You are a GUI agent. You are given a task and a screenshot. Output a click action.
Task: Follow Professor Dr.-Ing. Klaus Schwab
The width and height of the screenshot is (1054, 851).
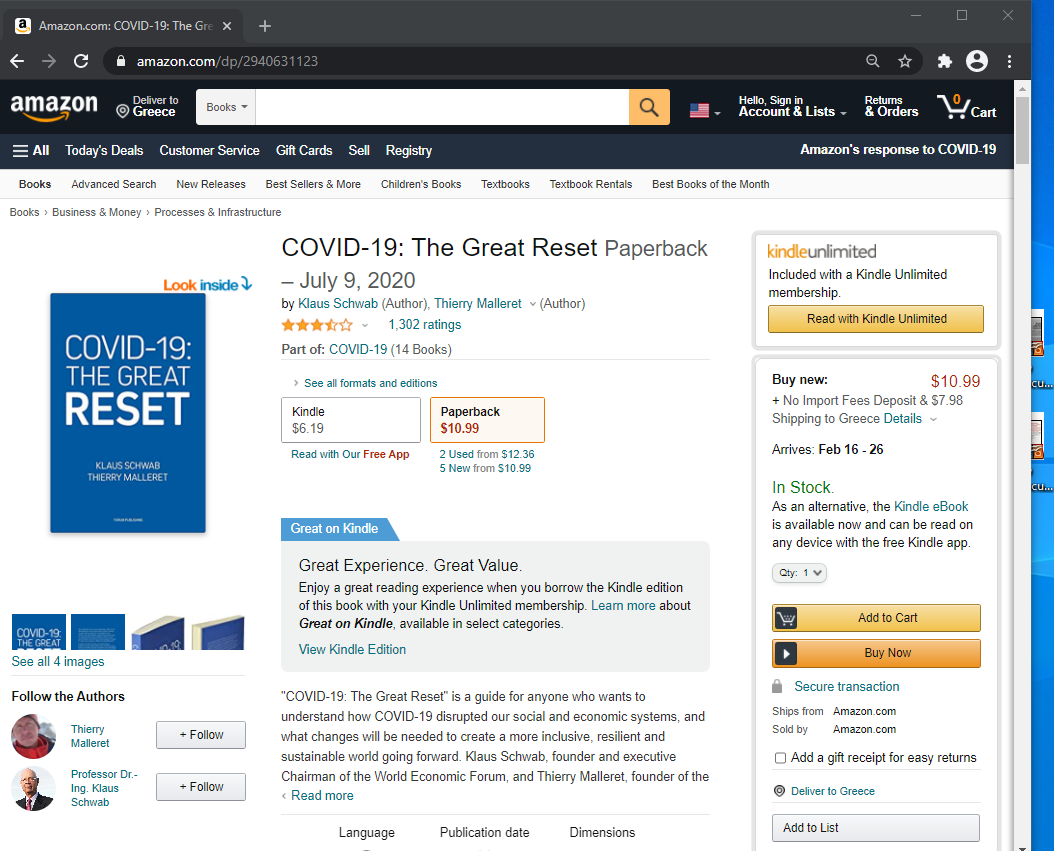pyautogui.click(x=201, y=787)
